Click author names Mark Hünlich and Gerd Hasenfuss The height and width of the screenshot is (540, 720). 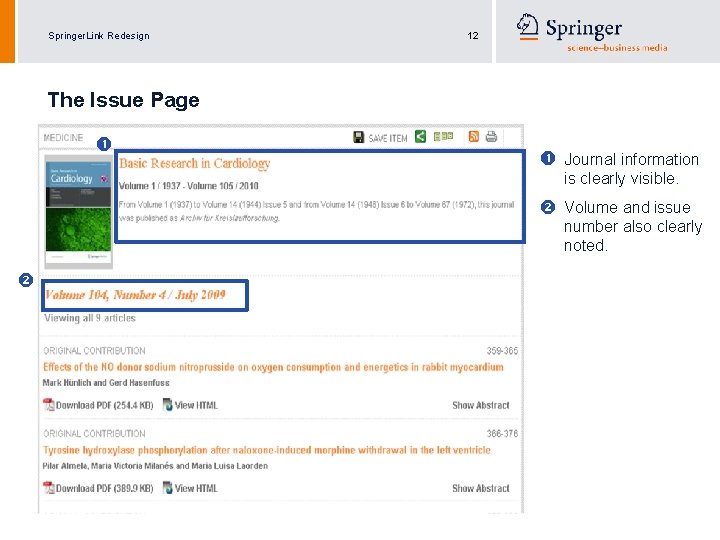tap(106, 382)
